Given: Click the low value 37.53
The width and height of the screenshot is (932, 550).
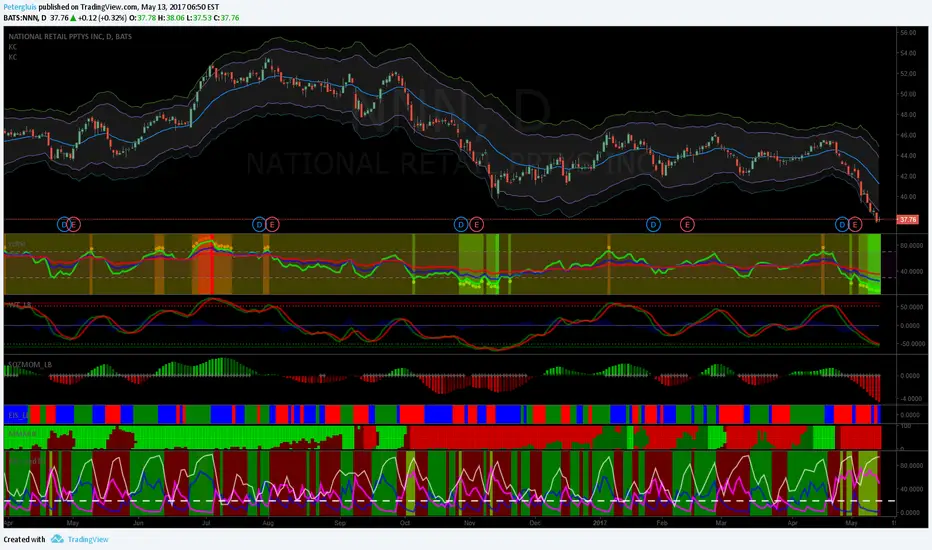Looking at the screenshot, I should coord(203,18).
